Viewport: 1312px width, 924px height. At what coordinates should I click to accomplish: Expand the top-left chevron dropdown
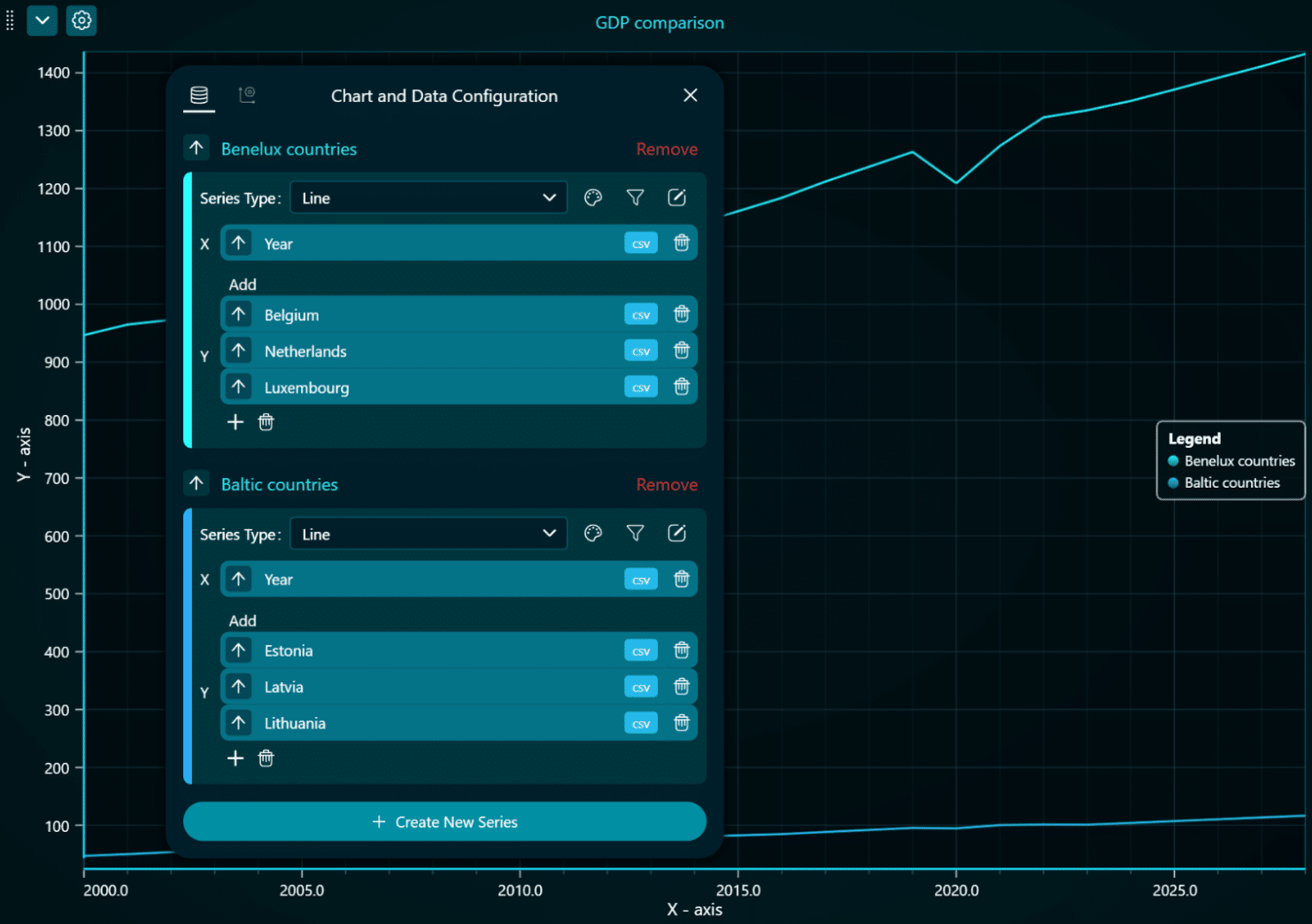(x=42, y=20)
